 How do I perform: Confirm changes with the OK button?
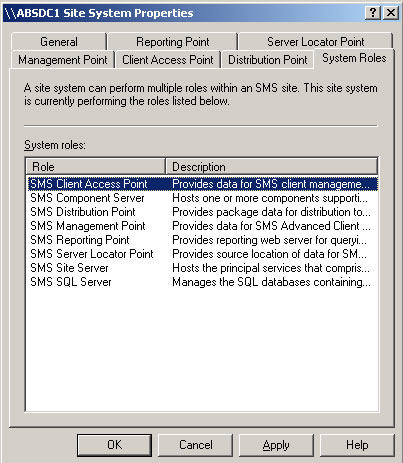point(114,445)
